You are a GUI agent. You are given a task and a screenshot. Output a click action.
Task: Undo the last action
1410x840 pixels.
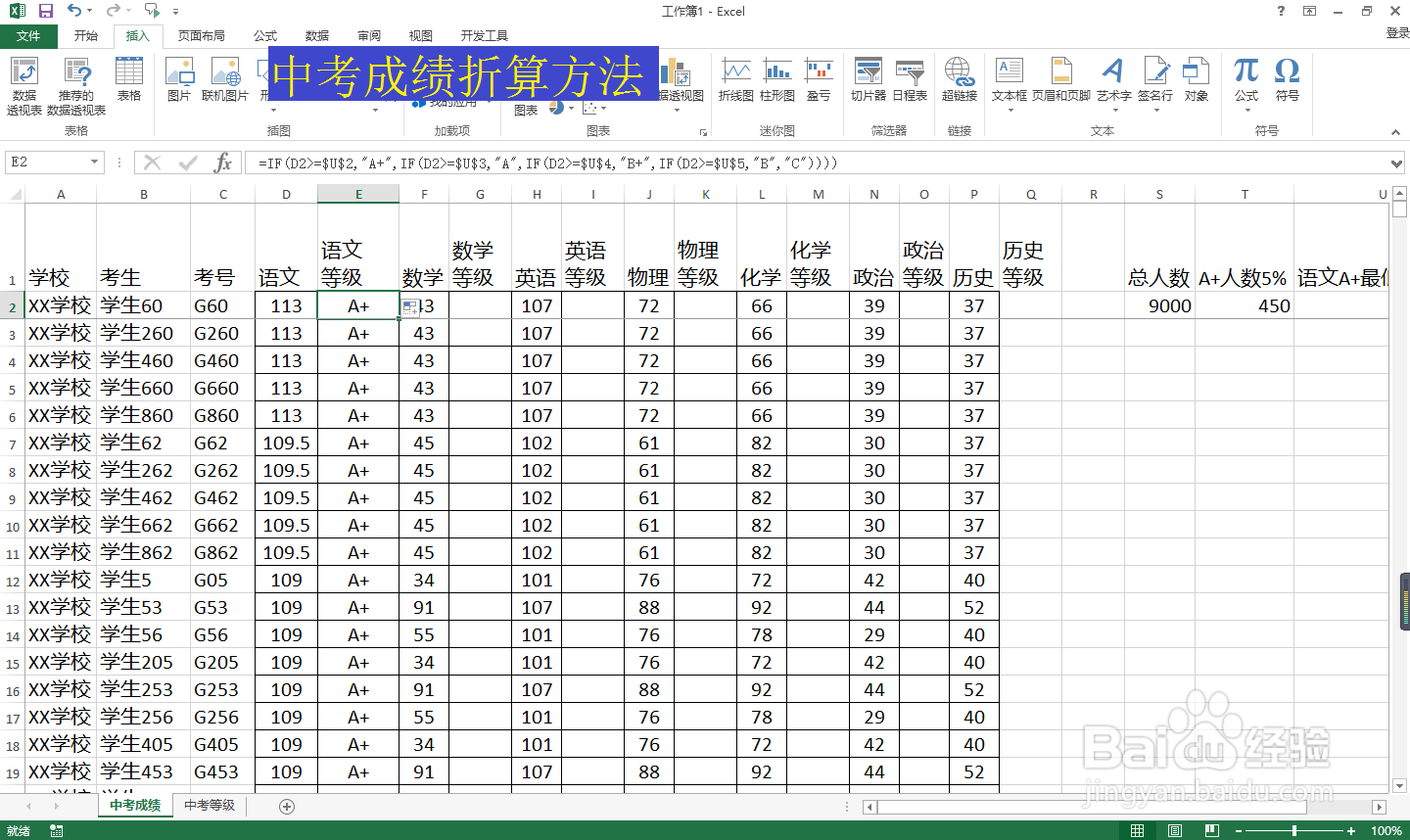point(74,11)
